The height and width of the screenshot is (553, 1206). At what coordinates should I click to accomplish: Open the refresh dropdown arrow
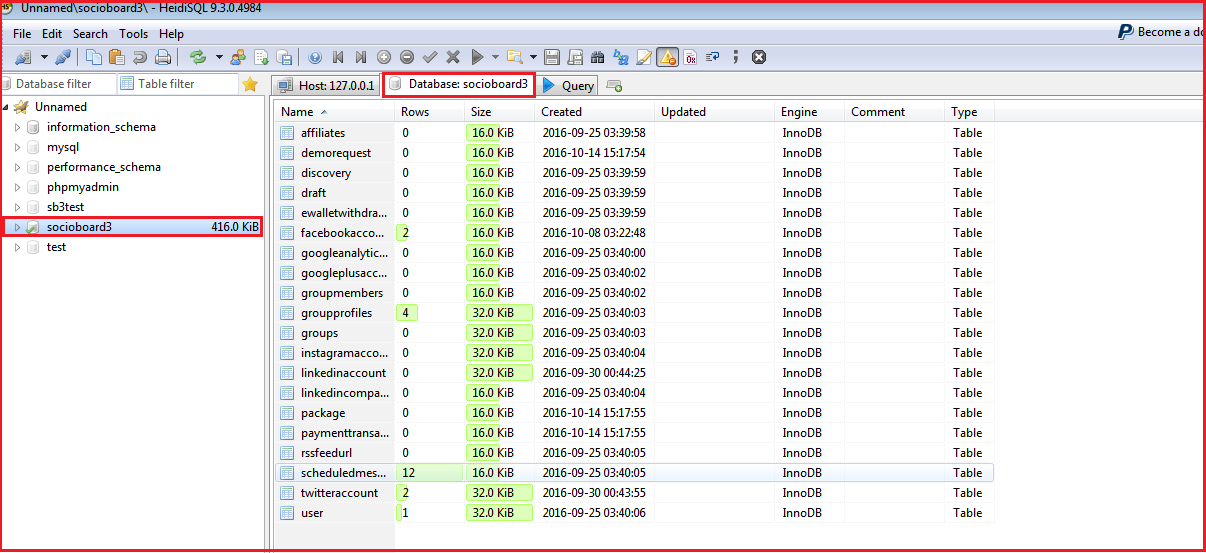[219, 57]
